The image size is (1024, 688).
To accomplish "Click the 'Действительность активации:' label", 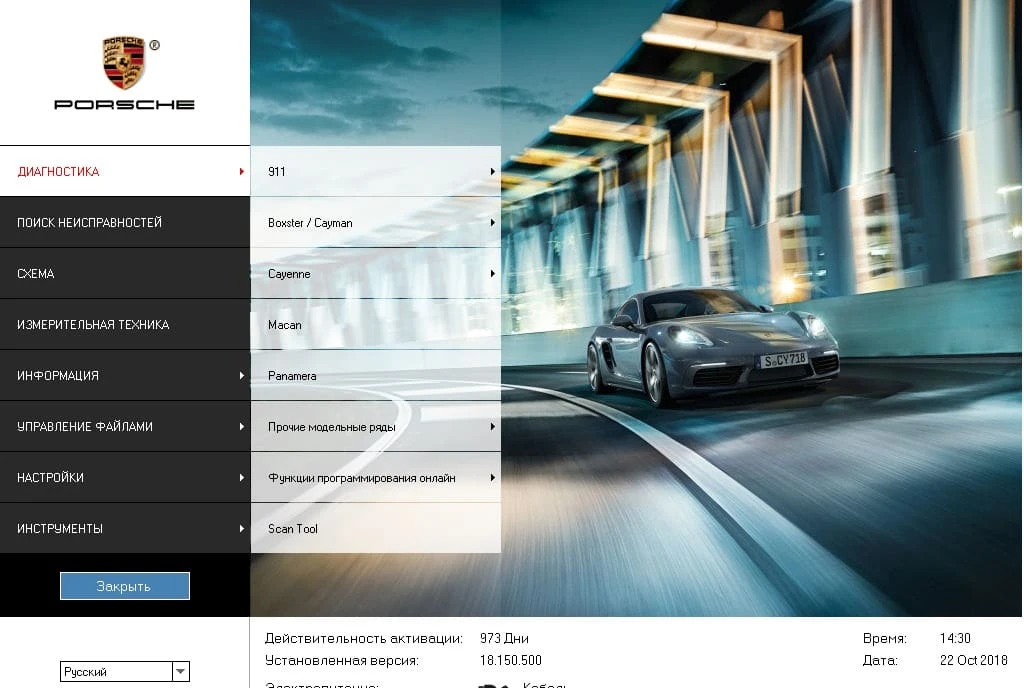I will pos(364,638).
